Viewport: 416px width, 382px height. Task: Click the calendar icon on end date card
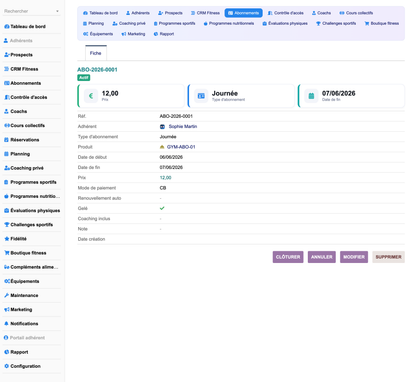pyautogui.click(x=311, y=96)
